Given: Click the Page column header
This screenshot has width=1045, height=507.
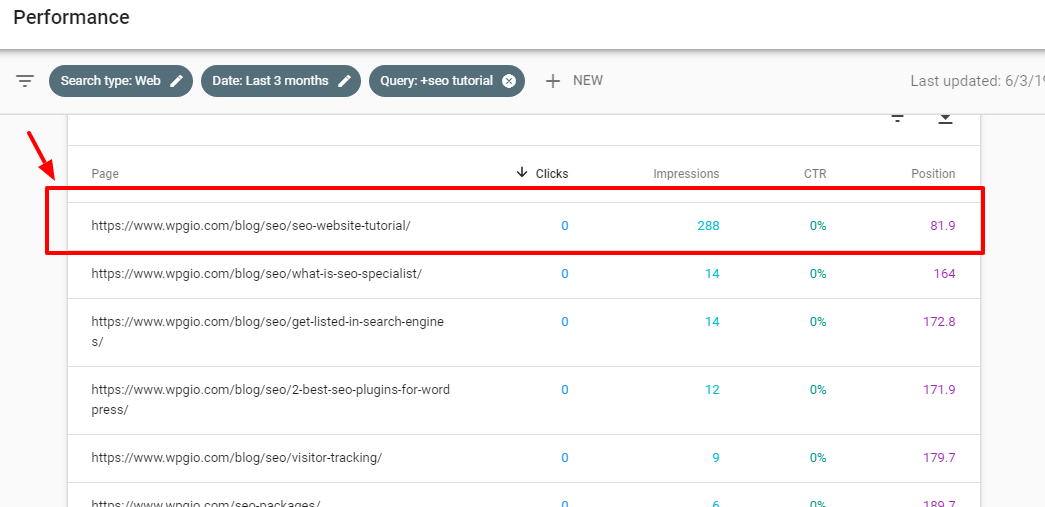Looking at the screenshot, I should click(105, 174).
